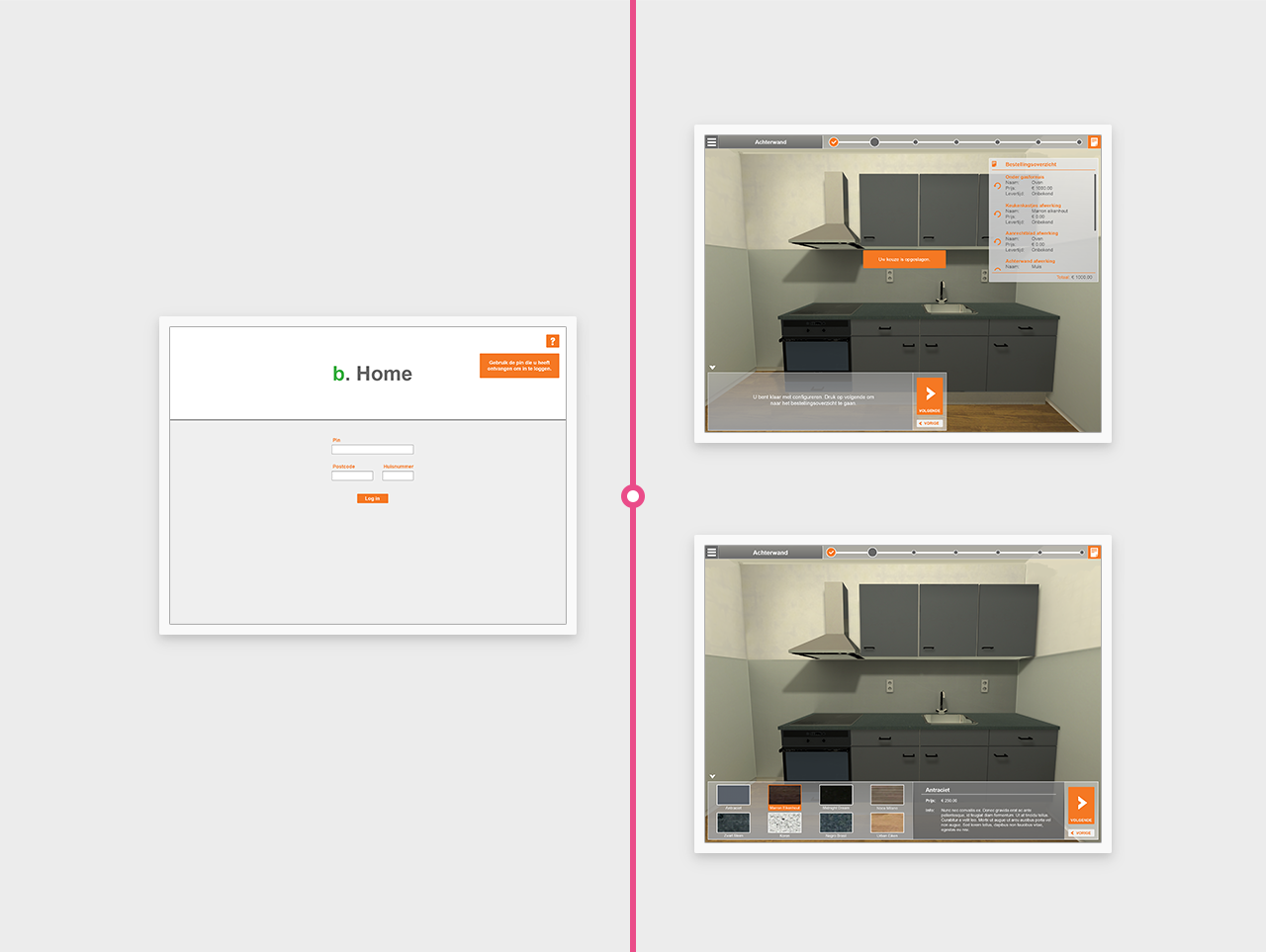
Task: Select the Zwart Steen dark stone swatch
Action: 733,822
